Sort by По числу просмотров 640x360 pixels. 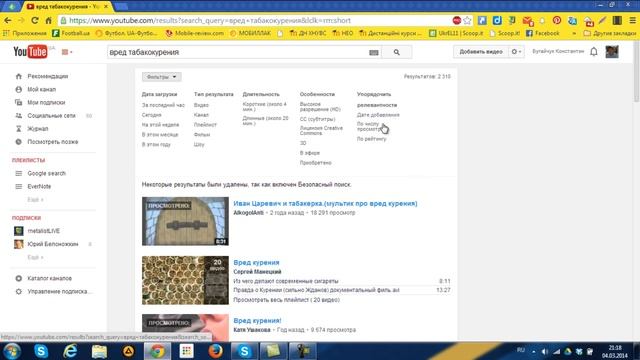click(369, 127)
